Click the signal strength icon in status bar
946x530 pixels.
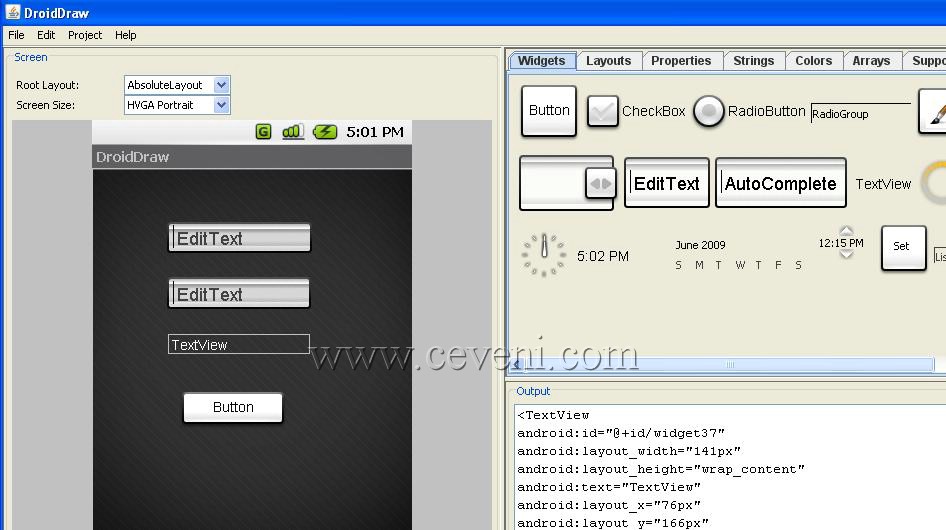pos(293,132)
